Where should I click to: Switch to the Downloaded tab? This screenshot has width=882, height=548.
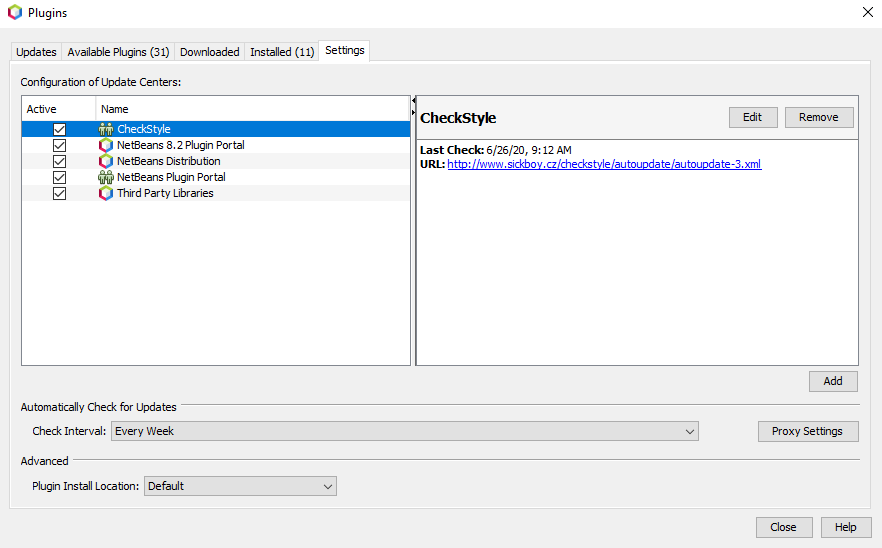(209, 52)
